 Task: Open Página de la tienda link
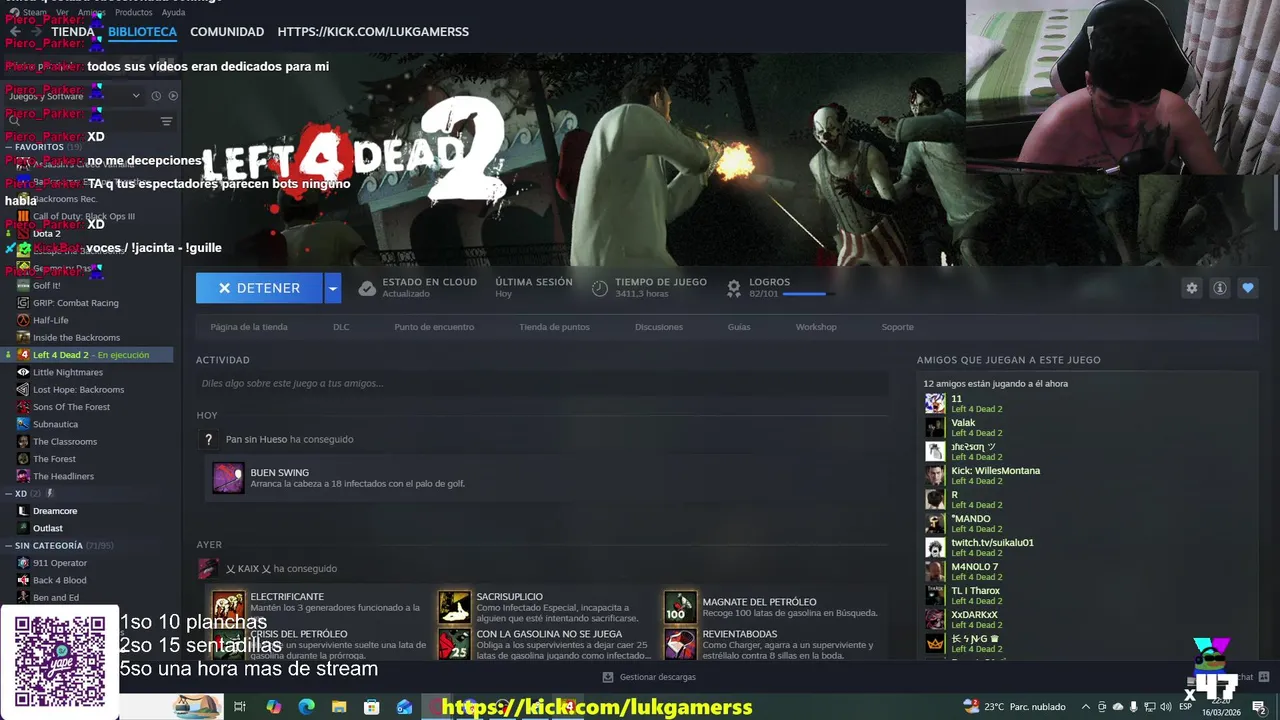(x=249, y=327)
